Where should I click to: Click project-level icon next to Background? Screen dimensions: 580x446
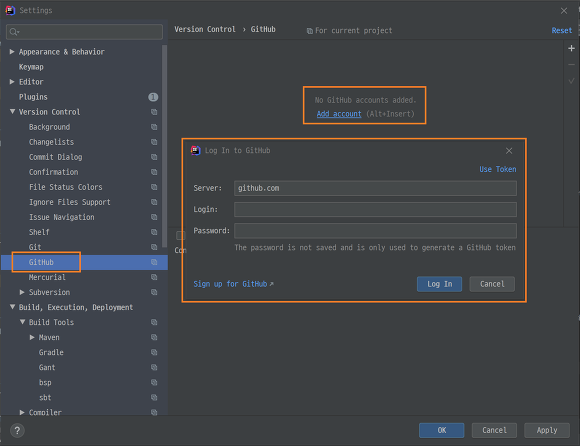pyautogui.click(x=154, y=127)
